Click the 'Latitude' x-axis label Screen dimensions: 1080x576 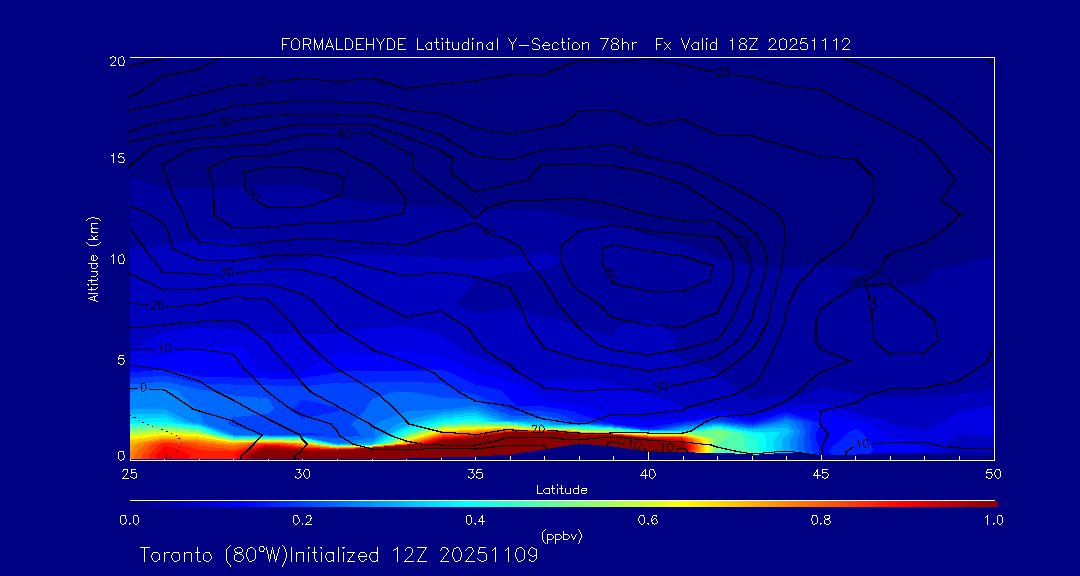point(561,489)
